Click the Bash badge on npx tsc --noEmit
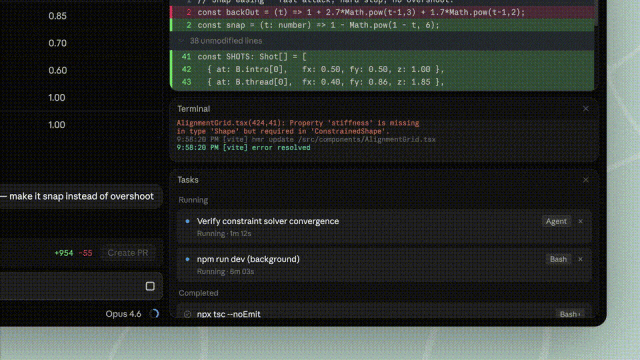The image size is (640, 360). click(x=570, y=314)
